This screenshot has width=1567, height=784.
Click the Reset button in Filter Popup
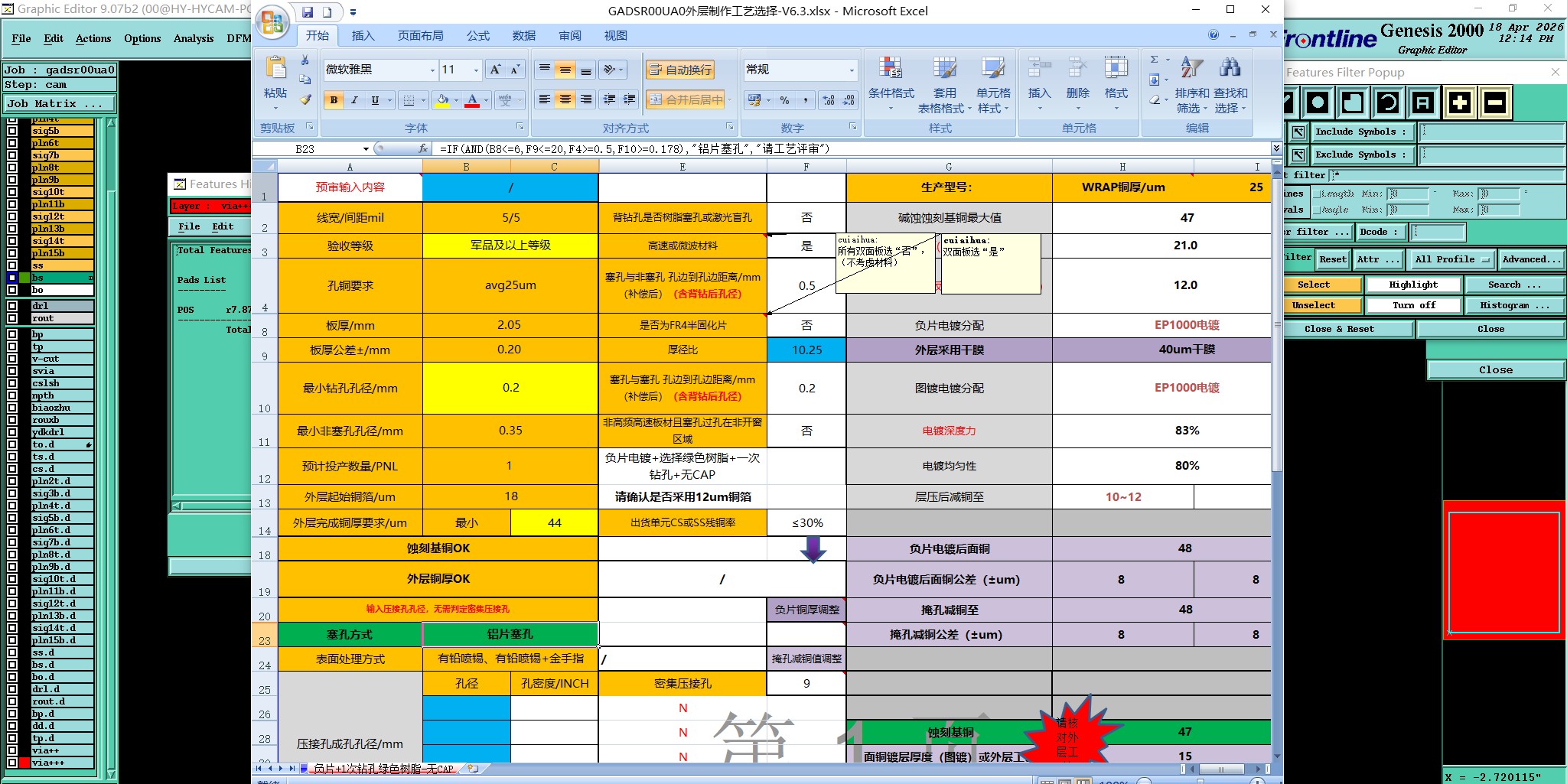pyautogui.click(x=1333, y=259)
